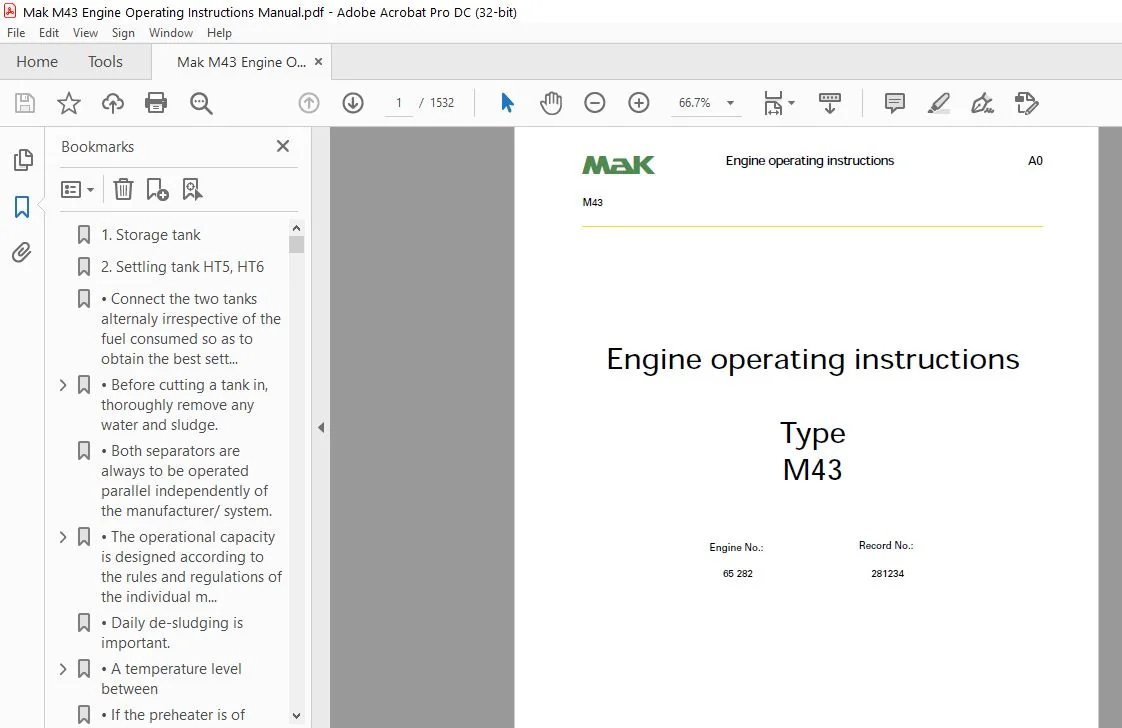
Task: Open the Edit menu
Action: [49, 33]
